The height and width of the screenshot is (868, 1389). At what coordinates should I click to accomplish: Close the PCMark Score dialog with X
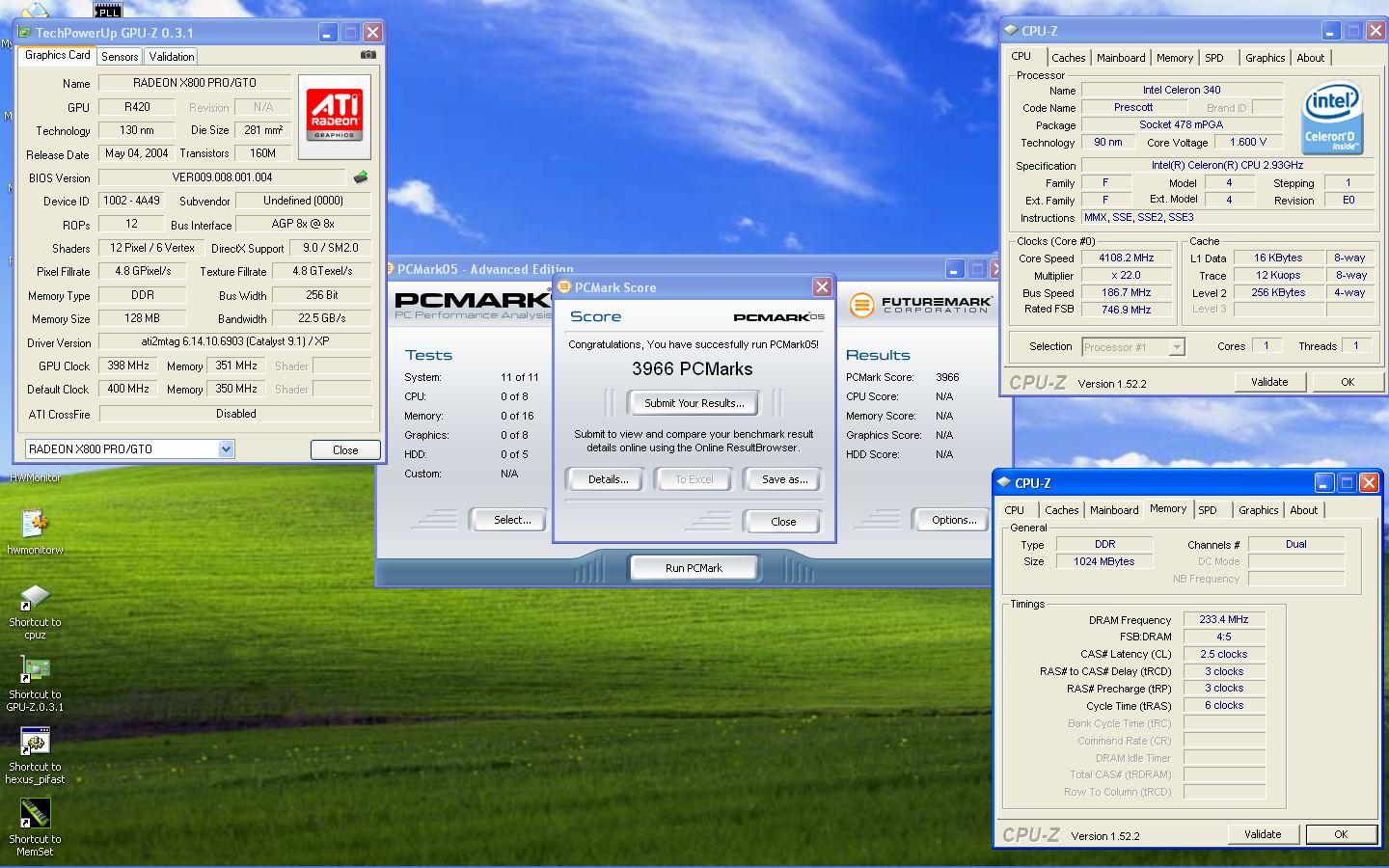point(822,286)
